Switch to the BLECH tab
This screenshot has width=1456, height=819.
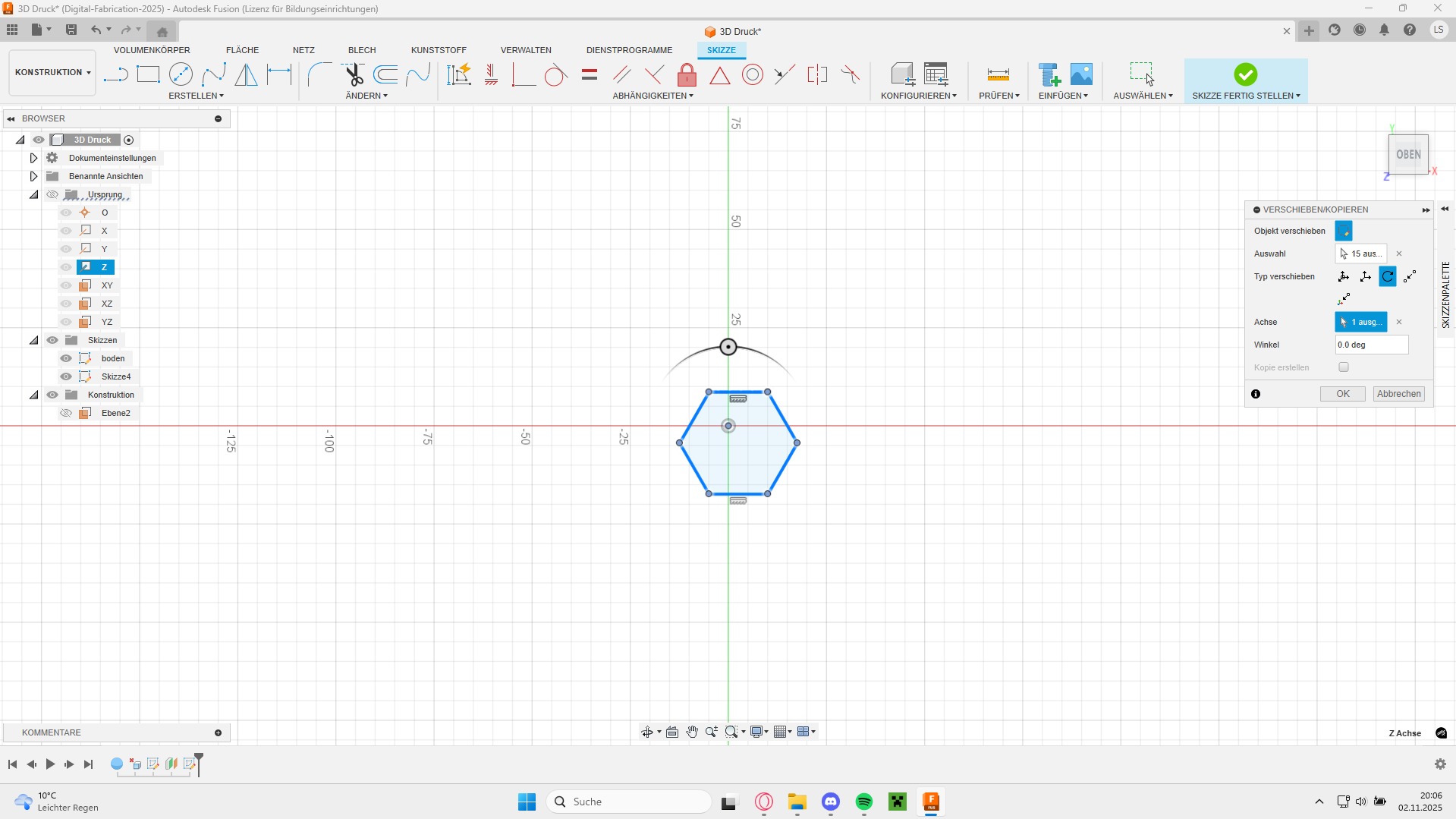362,50
